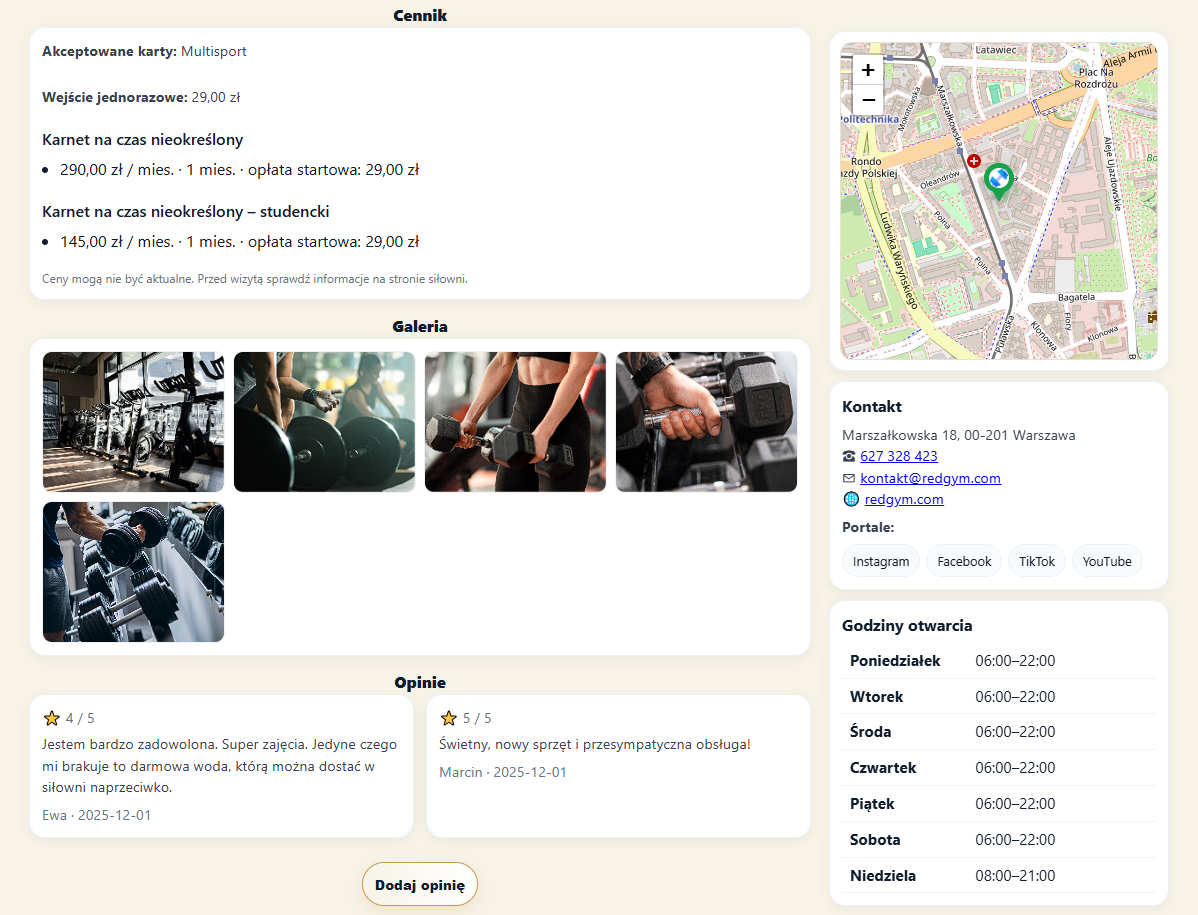Open the TikTok portal
Screen dimensions: 1198x915
point(1037,561)
